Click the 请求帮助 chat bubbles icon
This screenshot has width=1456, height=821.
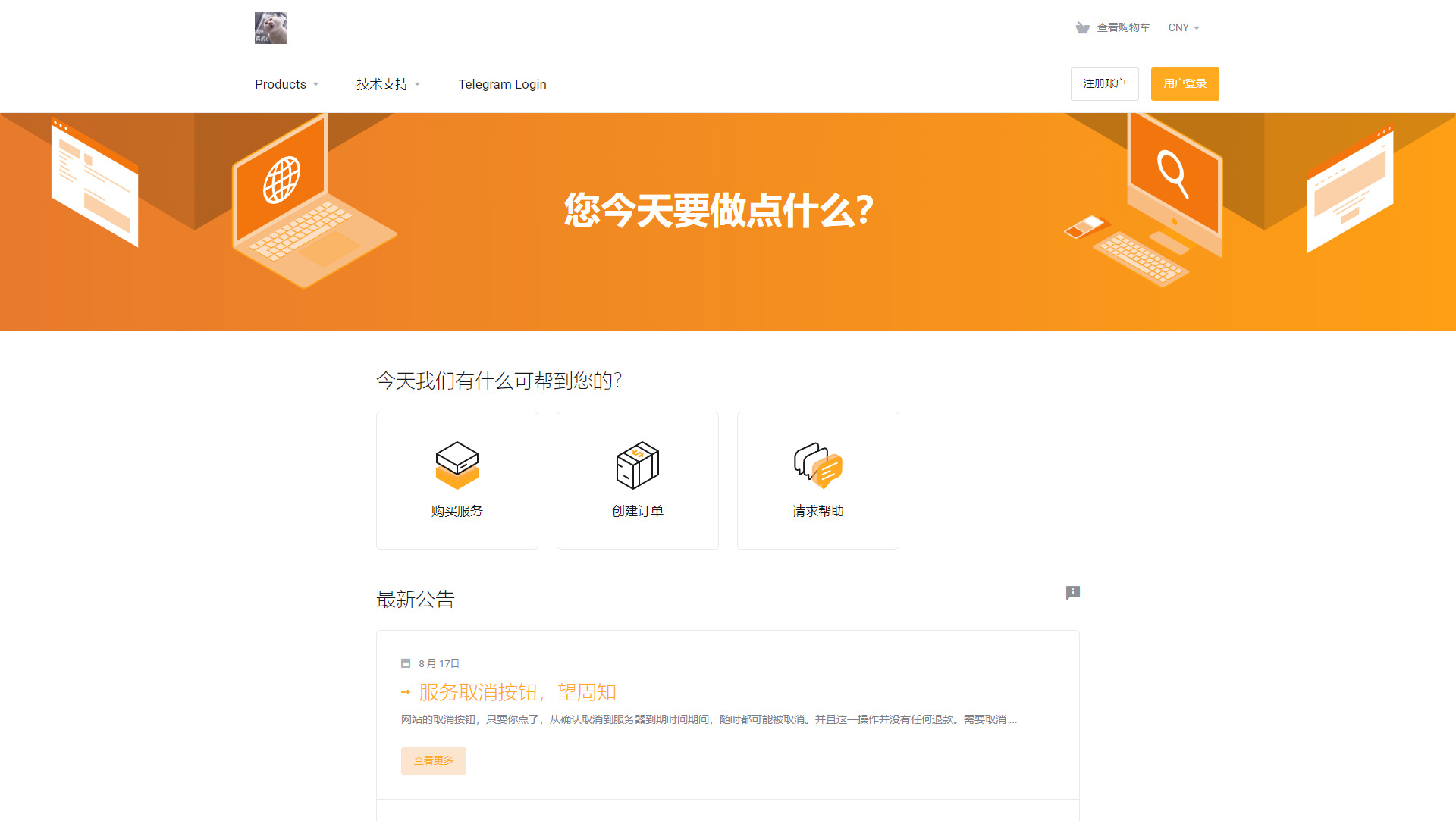point(817,465)
